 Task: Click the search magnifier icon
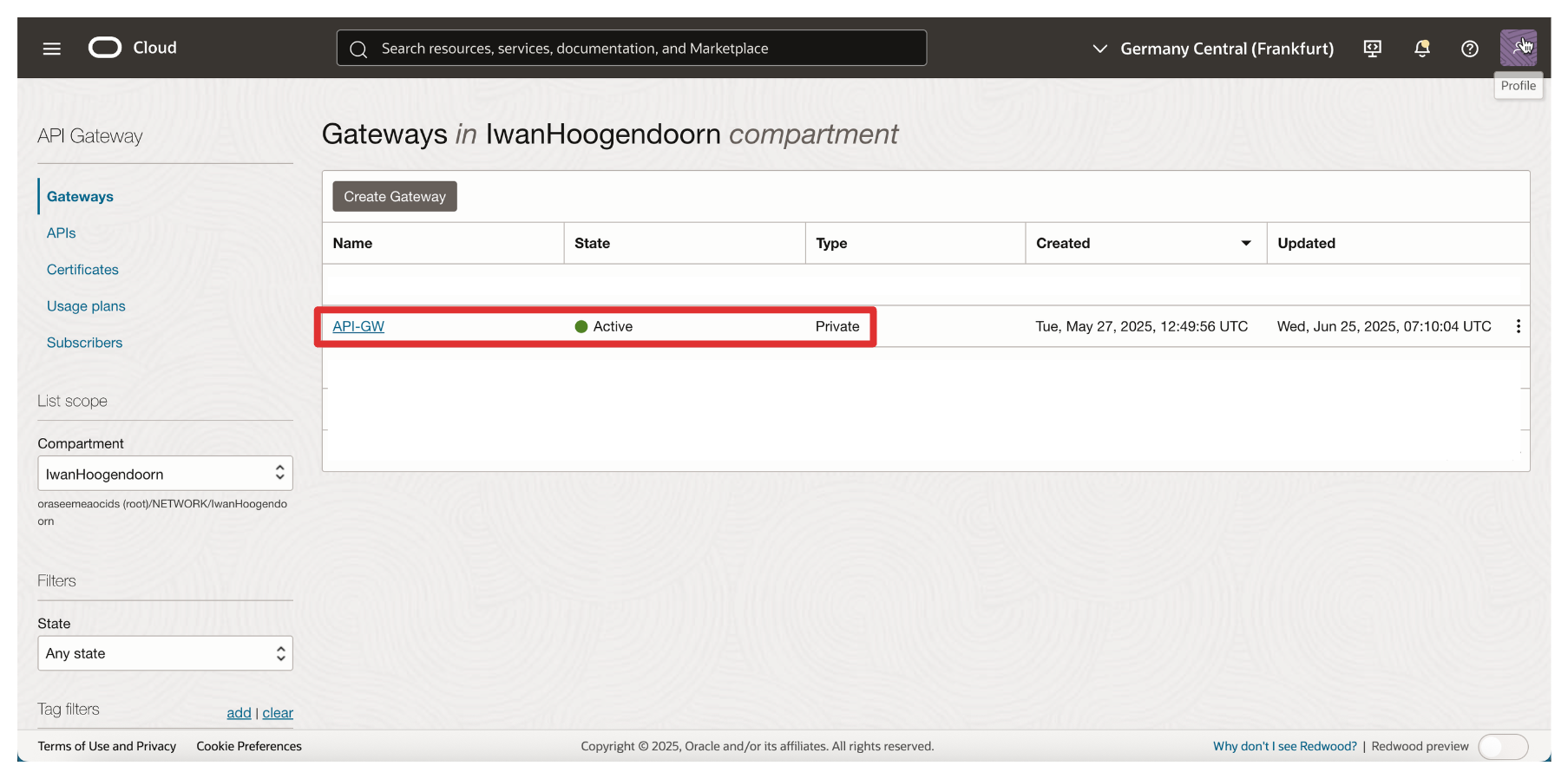[x=358, y=49]
